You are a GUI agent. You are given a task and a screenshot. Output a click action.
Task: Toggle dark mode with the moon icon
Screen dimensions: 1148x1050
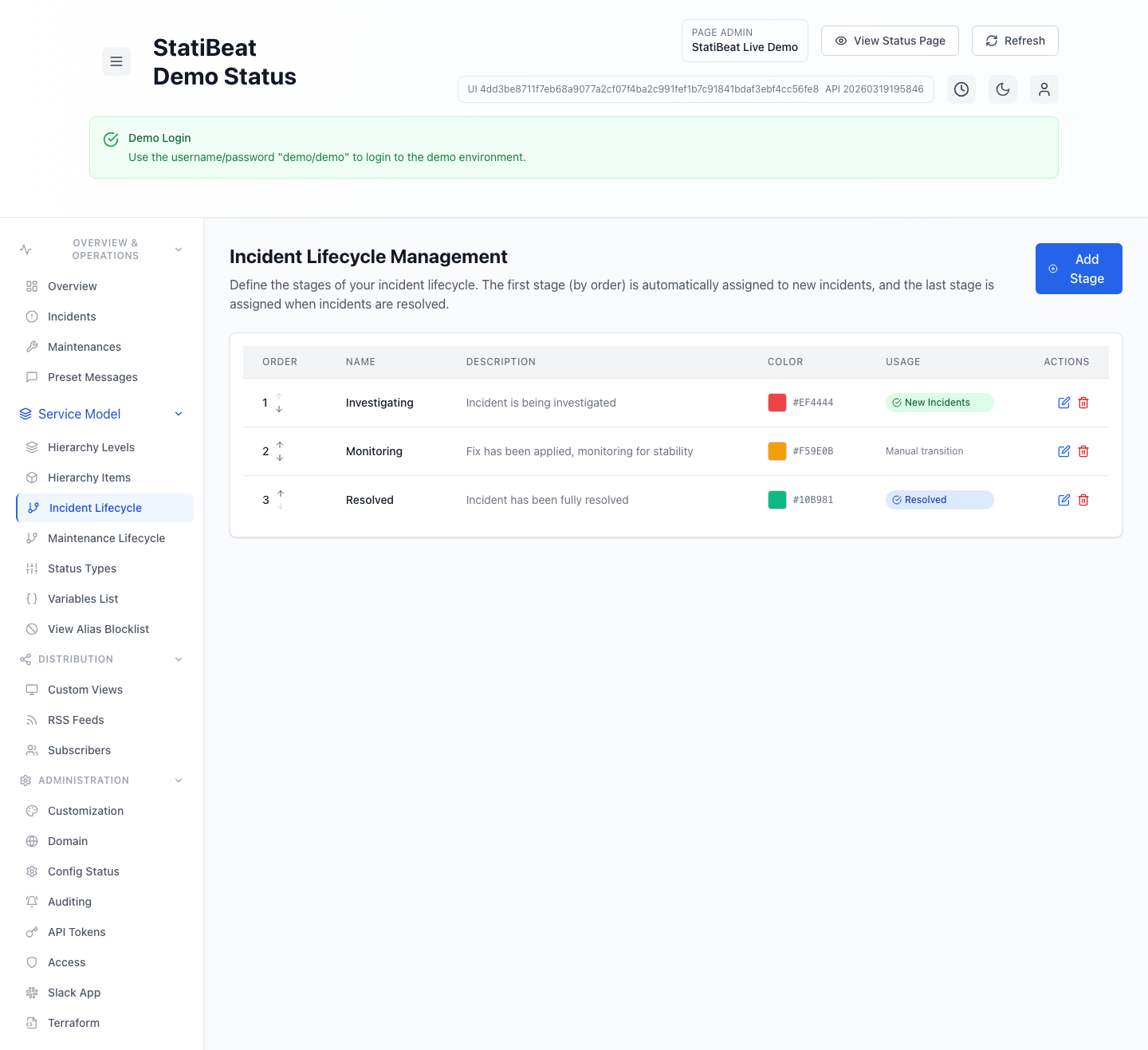pyautogui.click(x=1002, y=89)
